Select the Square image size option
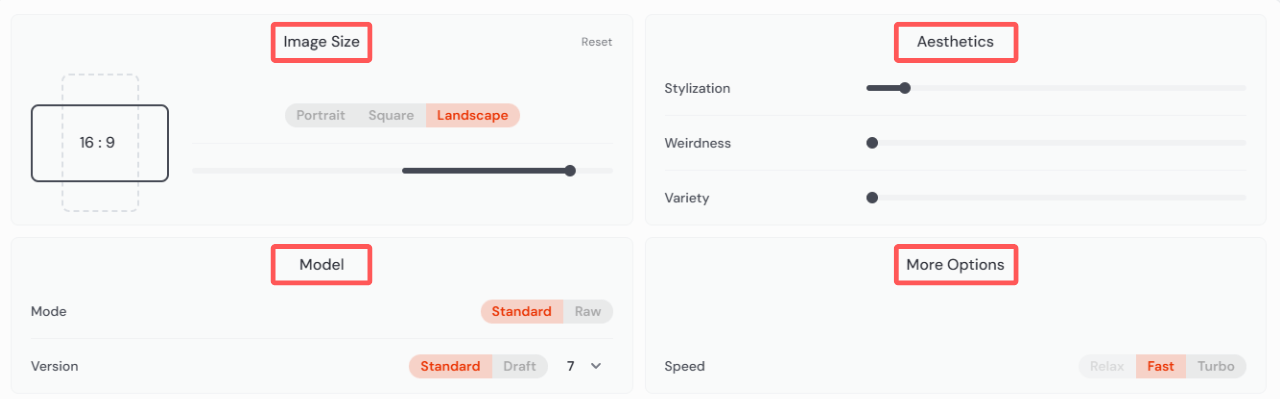 tap(391, 115)
